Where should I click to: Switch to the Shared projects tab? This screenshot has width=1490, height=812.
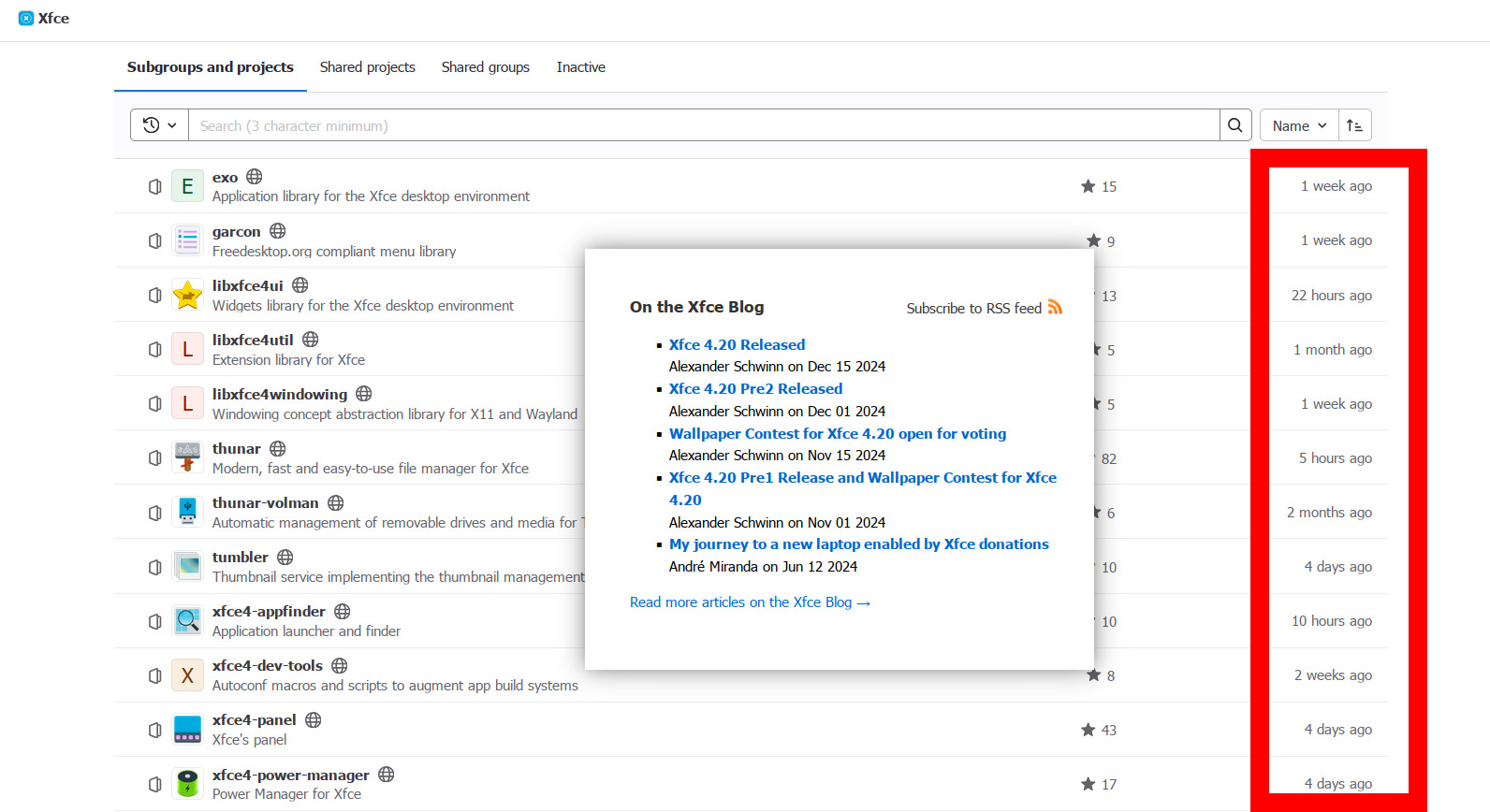368,67
